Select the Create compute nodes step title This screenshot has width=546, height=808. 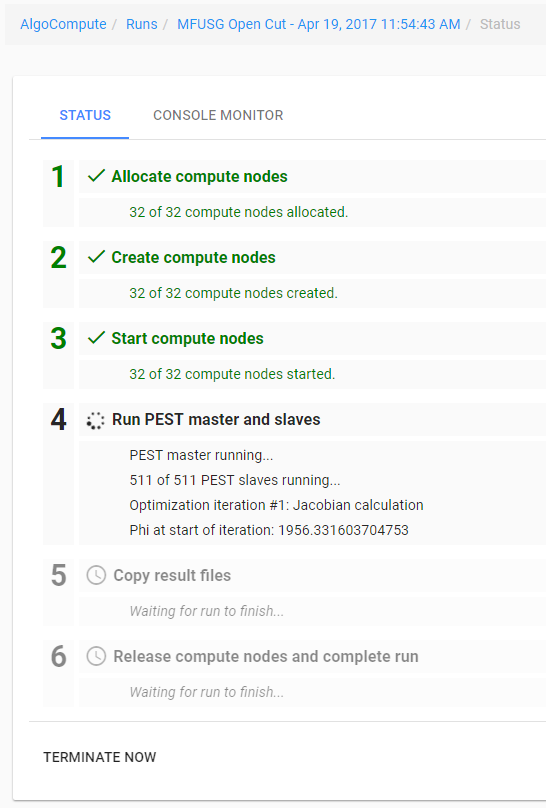(x=194, y=257)
